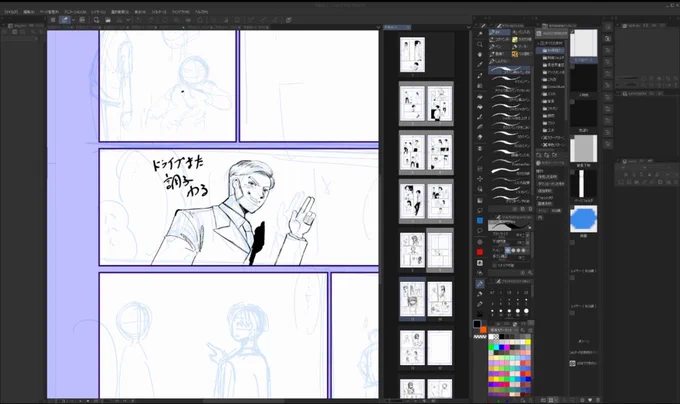Open dropdown arrow beside the save icon

tap(128, 20)
